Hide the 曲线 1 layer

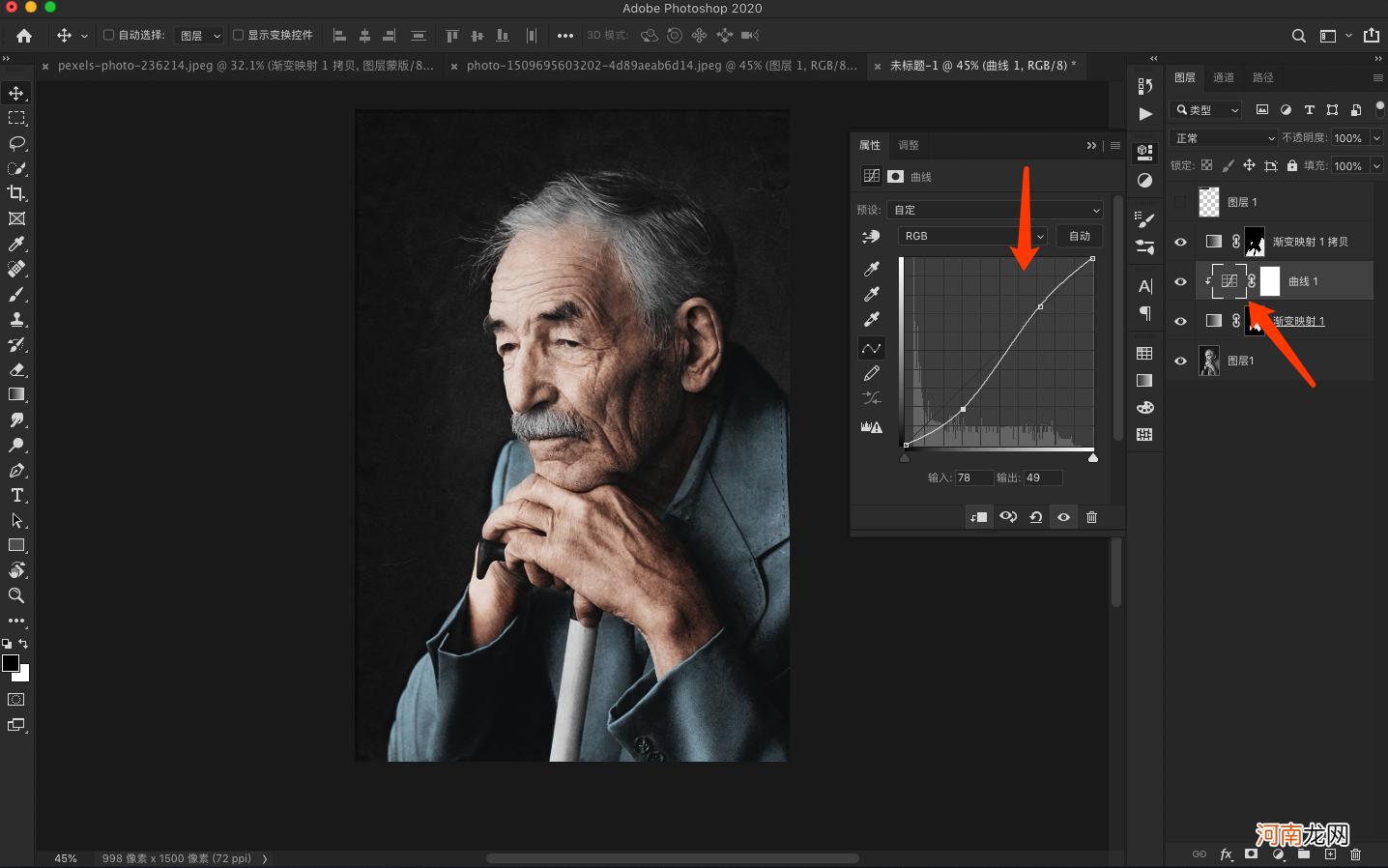pos(1180,281)
